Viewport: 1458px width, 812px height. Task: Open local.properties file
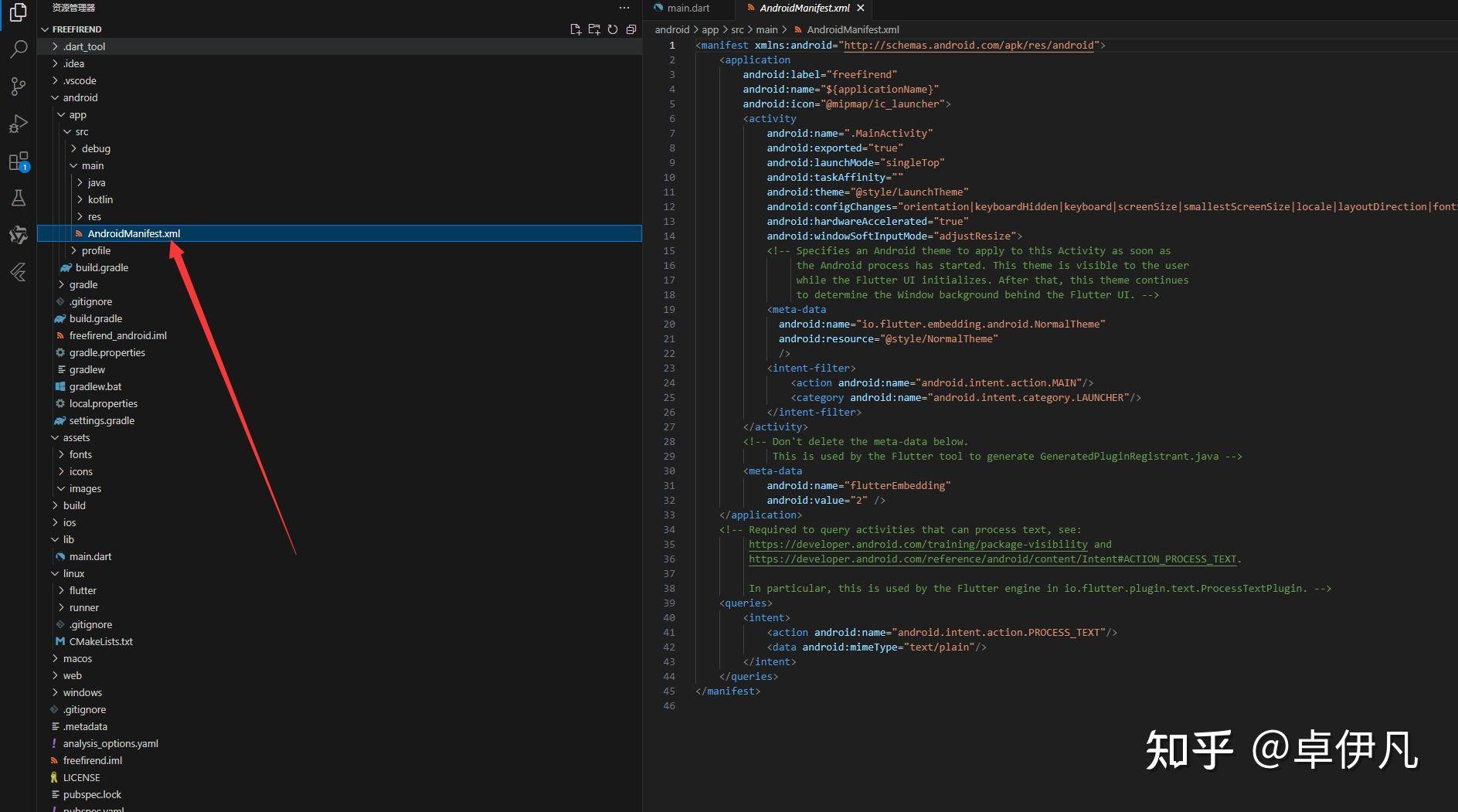(x=340, y=403)
